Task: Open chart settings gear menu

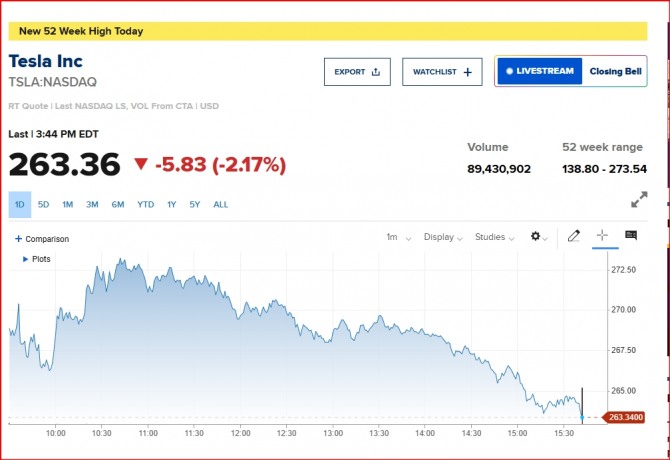Action: point(539,237)
